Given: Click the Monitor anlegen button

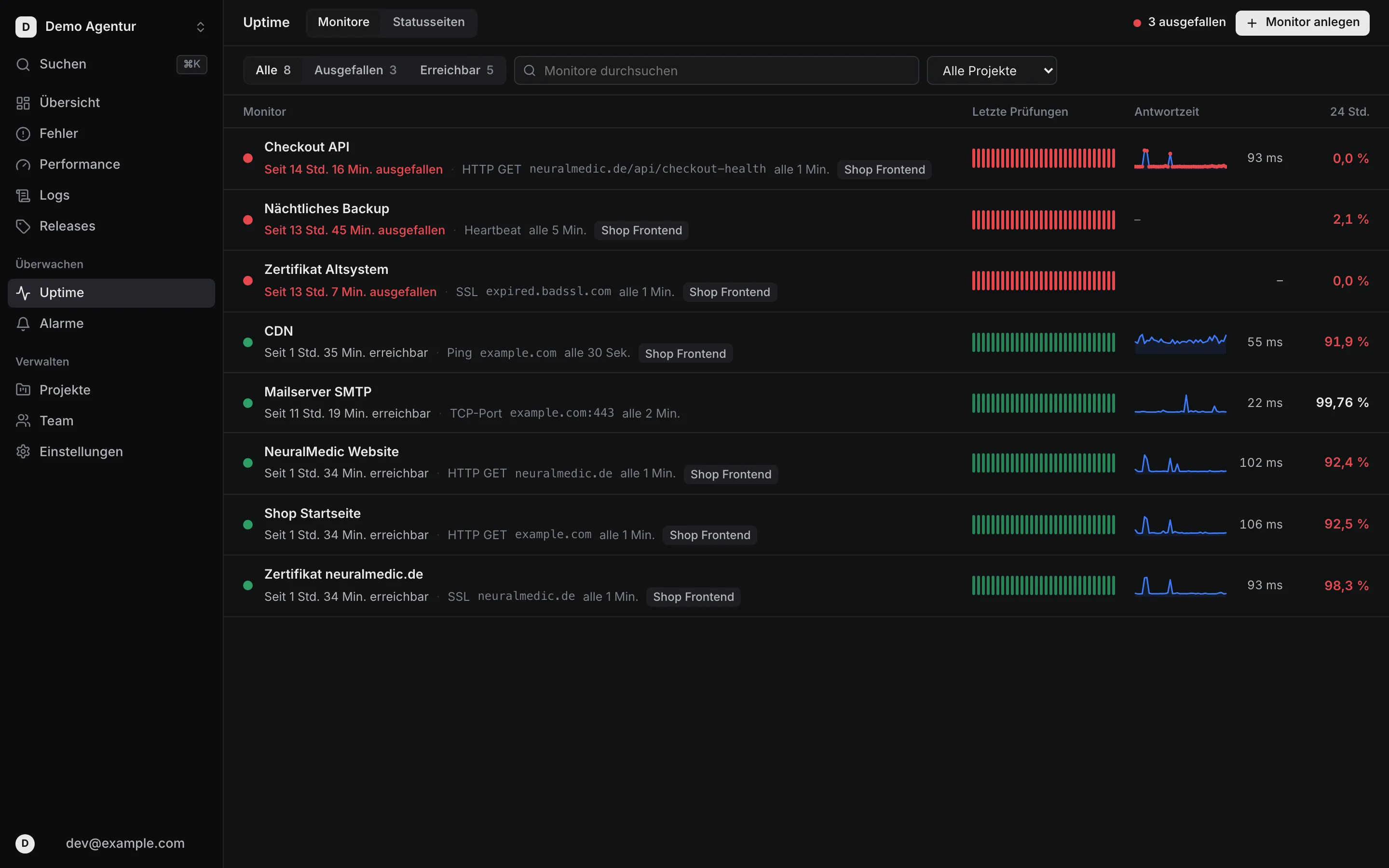Looking at the screenshot, I should tap(1302, 22).
